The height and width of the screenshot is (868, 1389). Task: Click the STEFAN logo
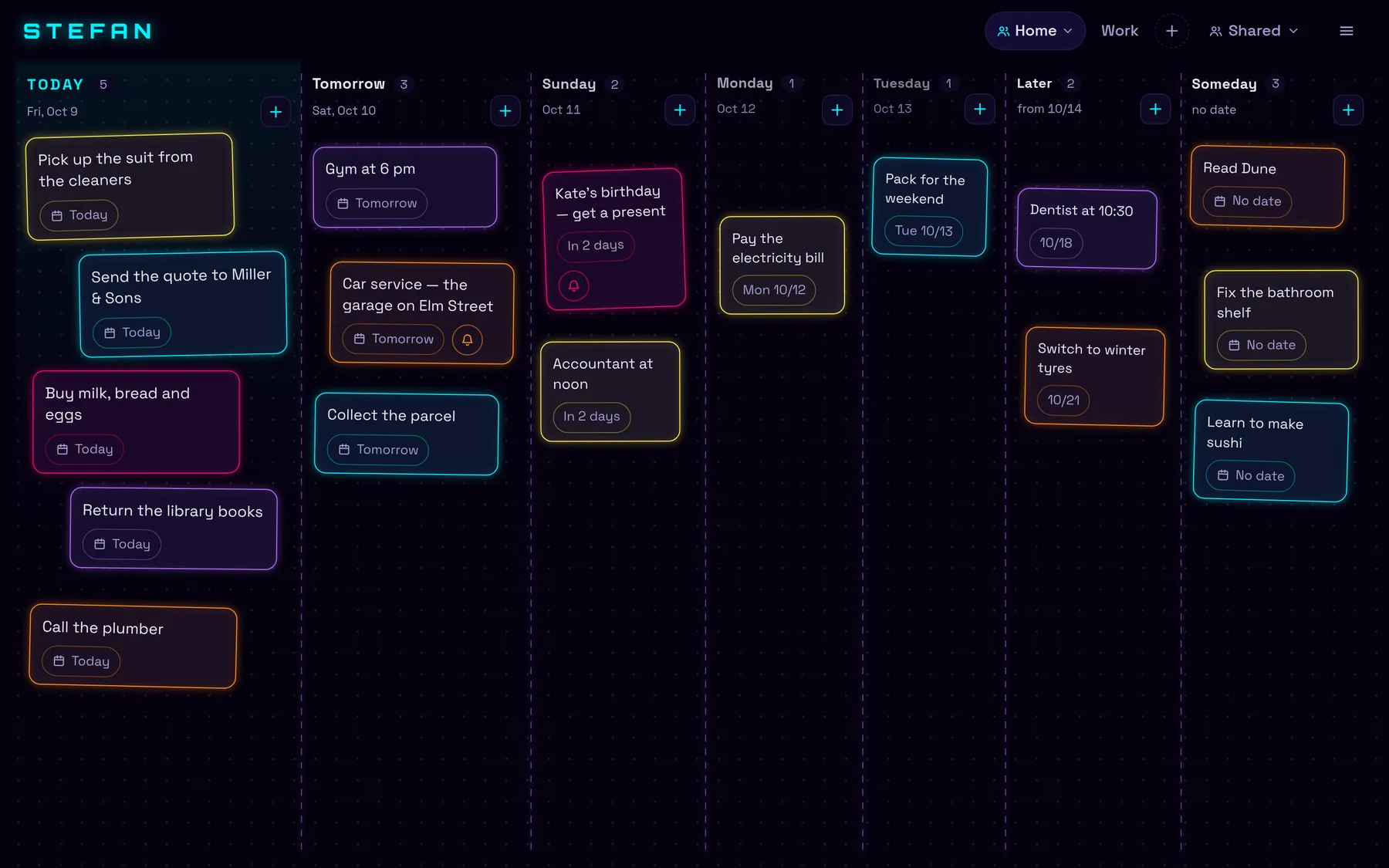87,31
